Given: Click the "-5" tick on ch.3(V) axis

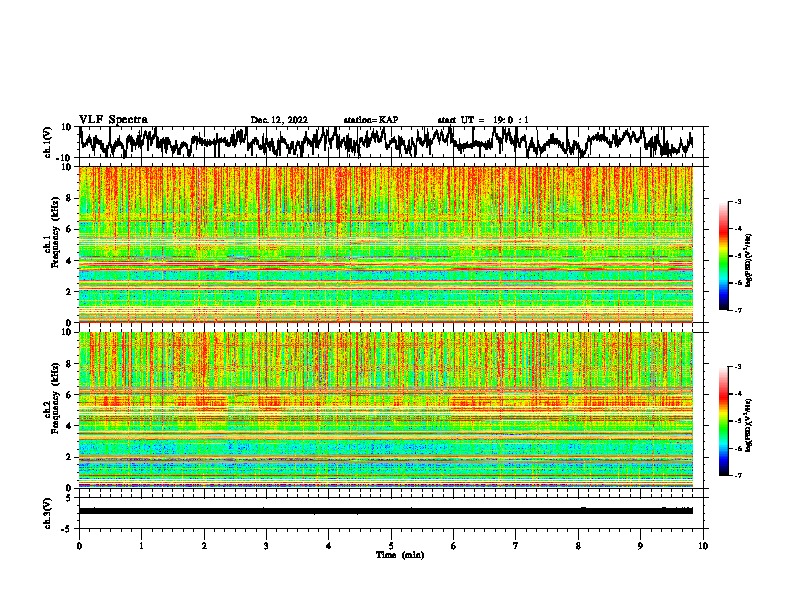Looking at the screenshot, I should (68, 529).
